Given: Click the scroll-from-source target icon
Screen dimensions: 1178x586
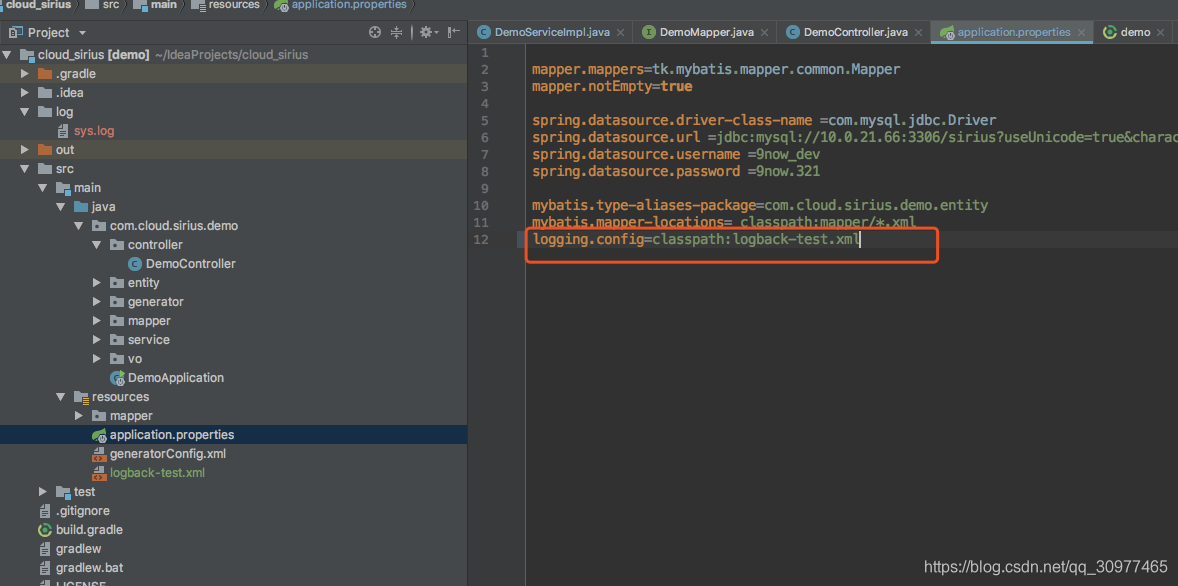Looking at the screenshot, I should (x=375, y=32).
